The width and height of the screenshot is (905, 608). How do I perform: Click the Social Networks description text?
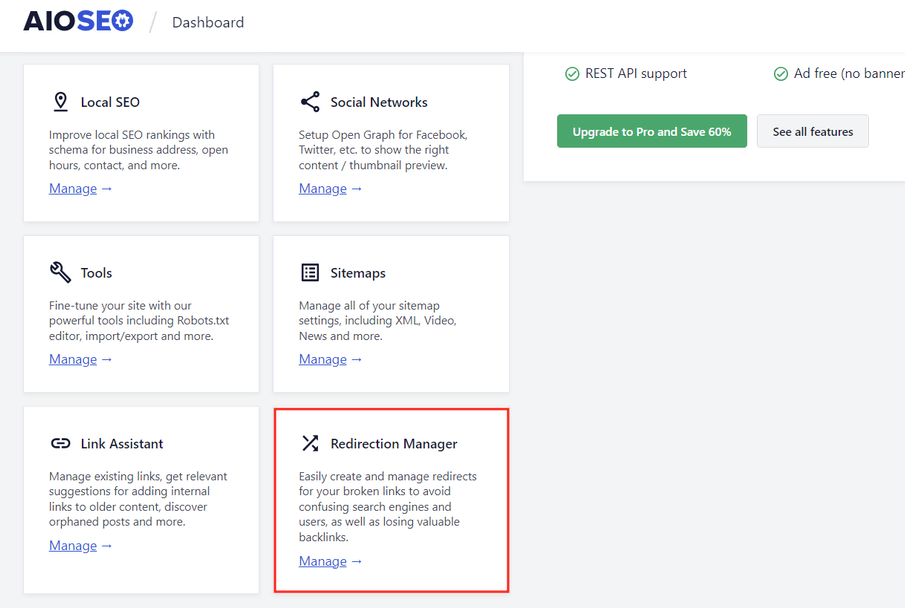[x=383, y=150]
